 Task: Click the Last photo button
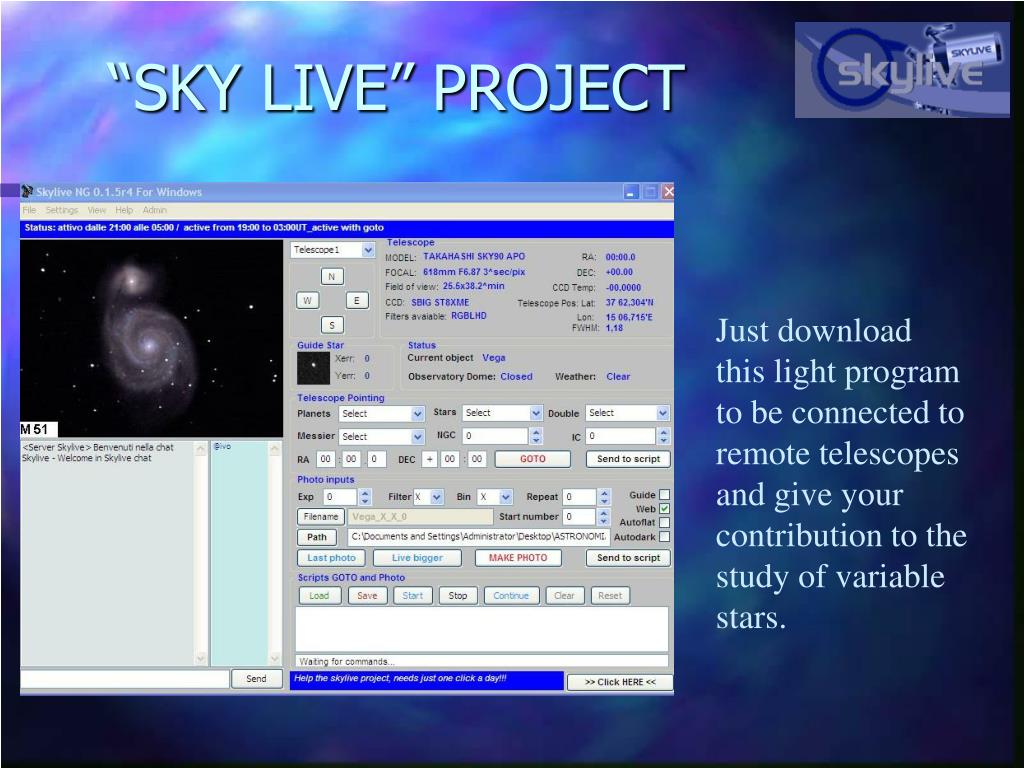click(x=331, y=558)
